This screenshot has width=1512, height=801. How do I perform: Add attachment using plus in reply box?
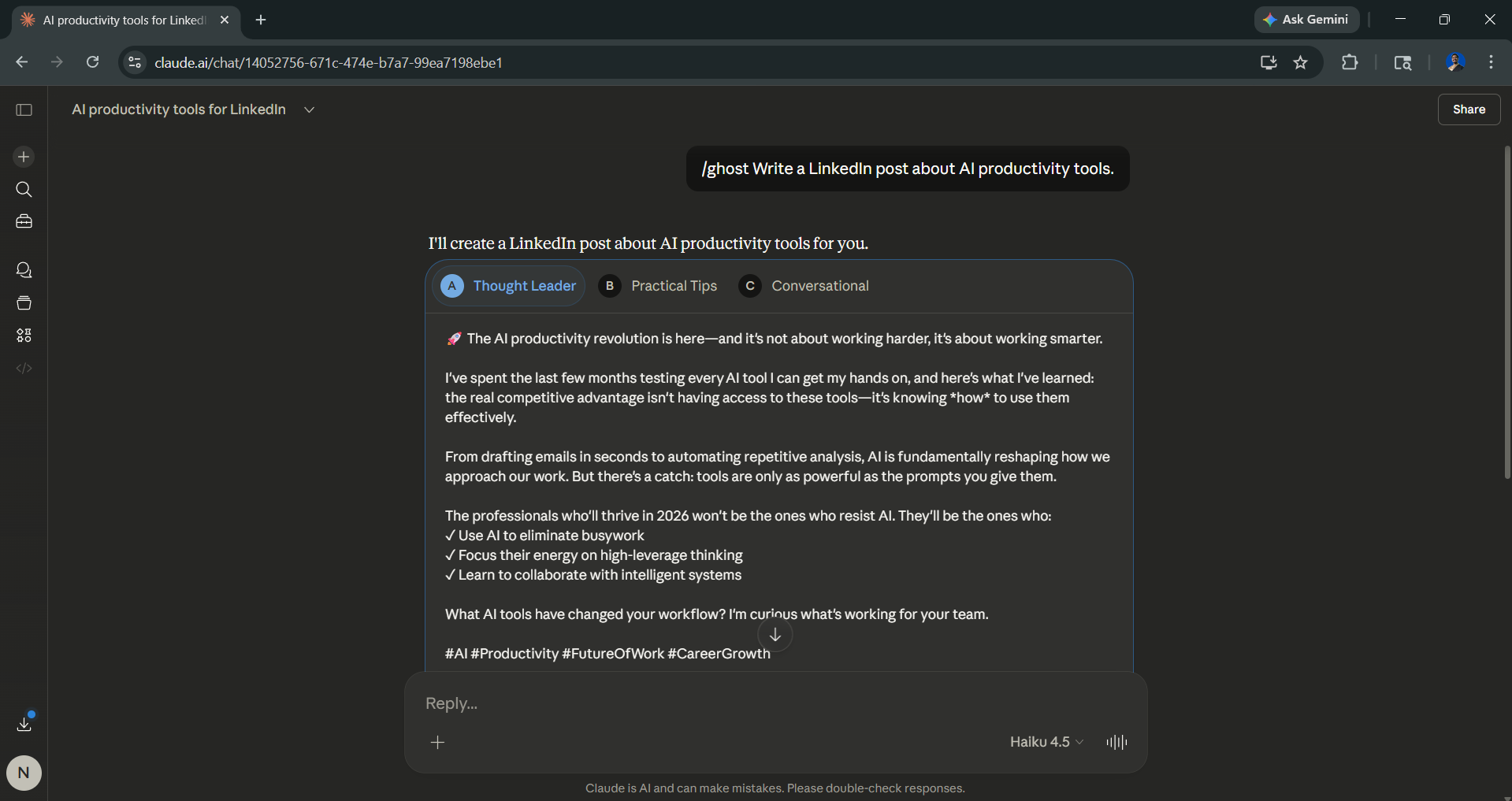[438, 742]
